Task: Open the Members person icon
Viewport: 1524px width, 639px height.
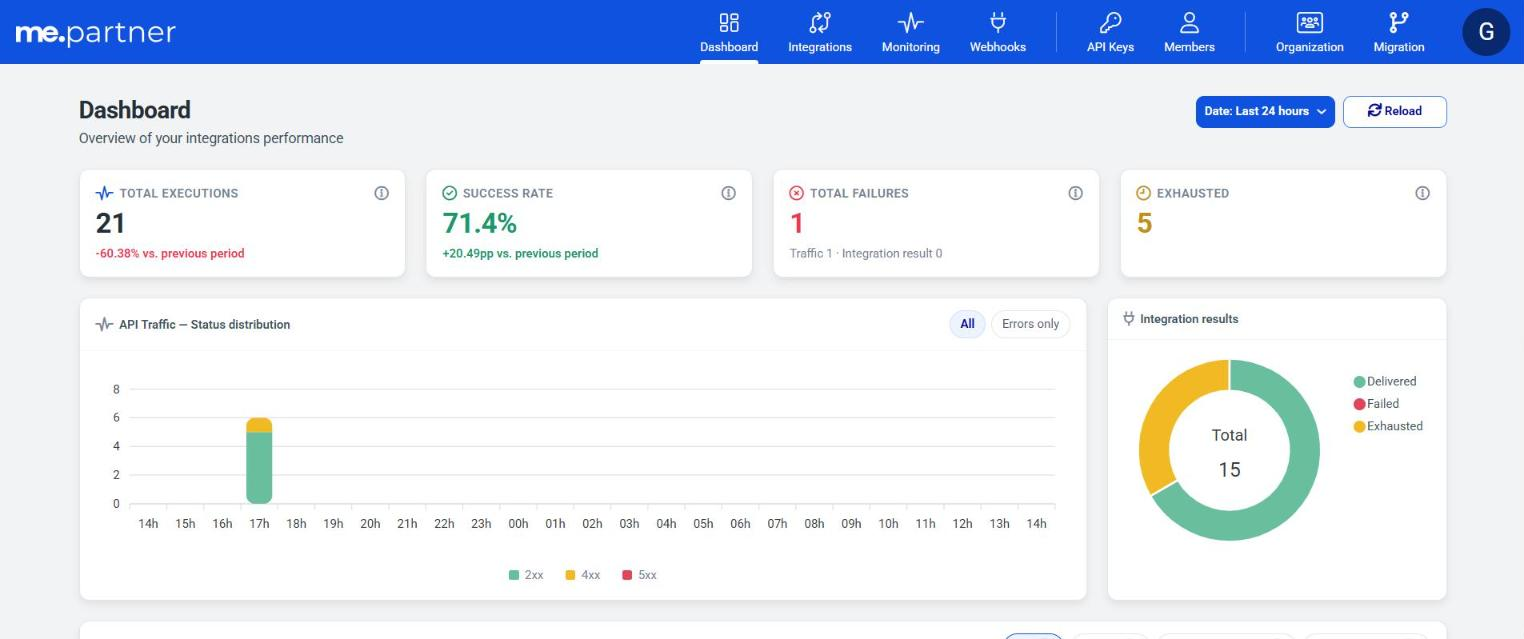Action: click(1189, 22)
